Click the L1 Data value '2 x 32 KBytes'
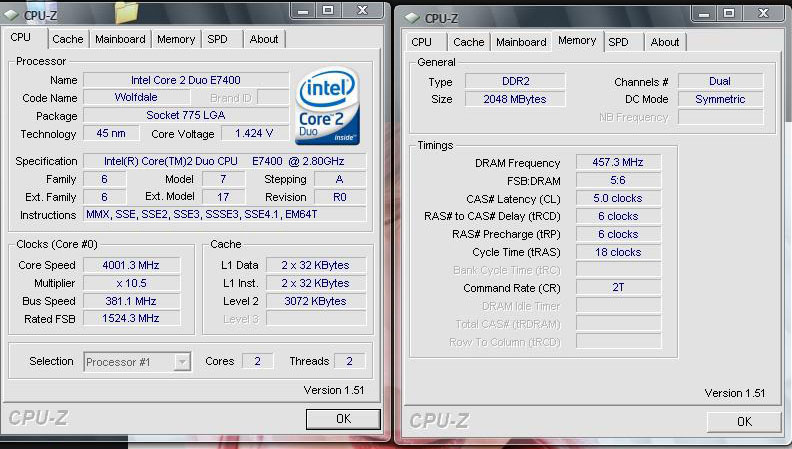The width and height of the screenshot is (792, 449). [316, 265]
